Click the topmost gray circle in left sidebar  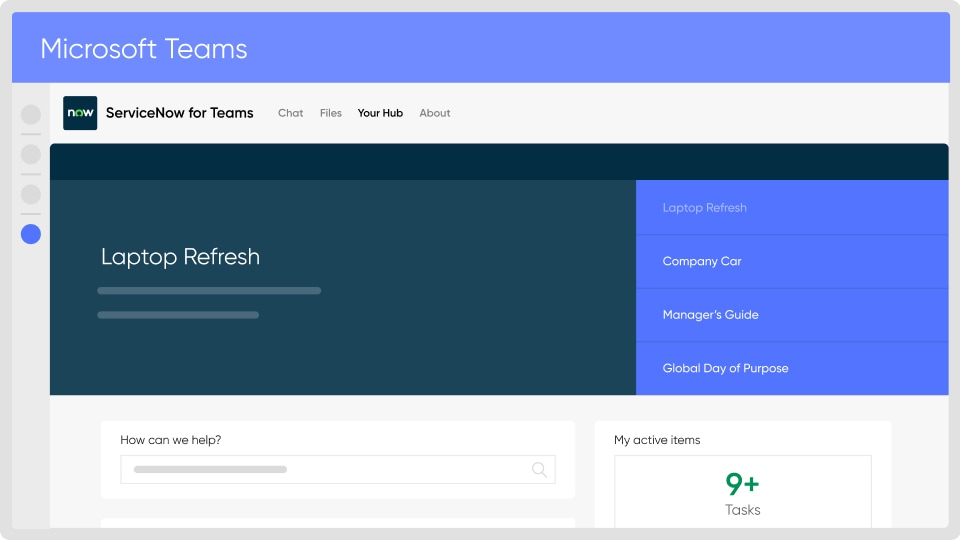[x=31, y=115]
